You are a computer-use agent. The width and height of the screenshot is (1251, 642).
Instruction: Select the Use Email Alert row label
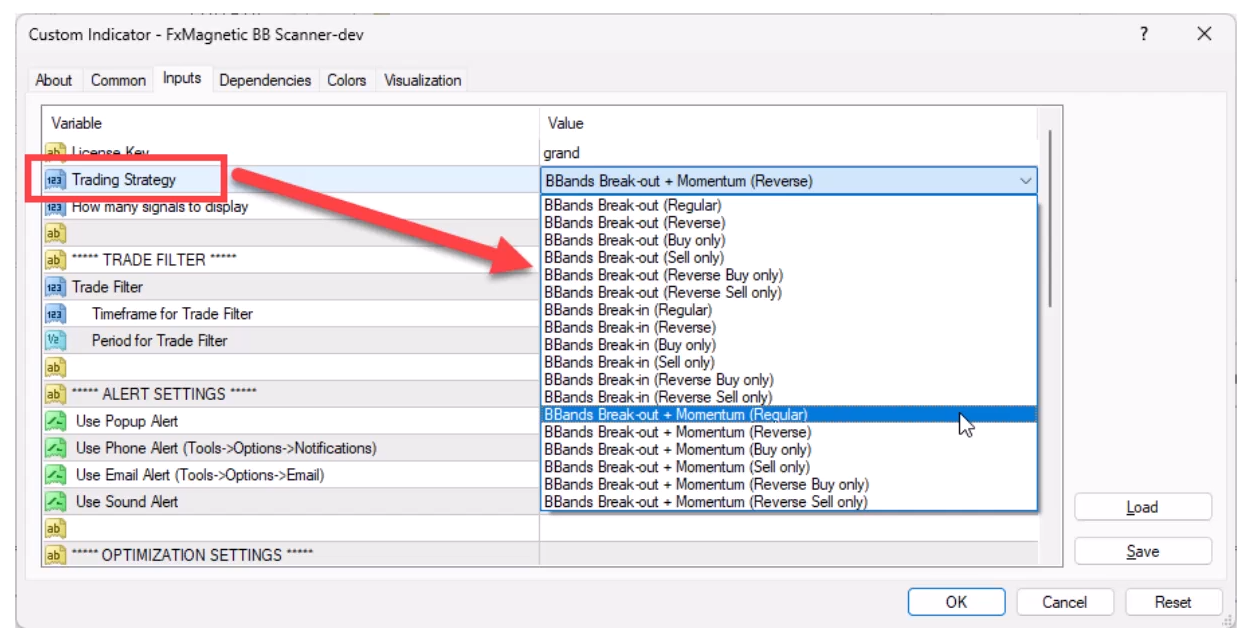pos(200,475)
